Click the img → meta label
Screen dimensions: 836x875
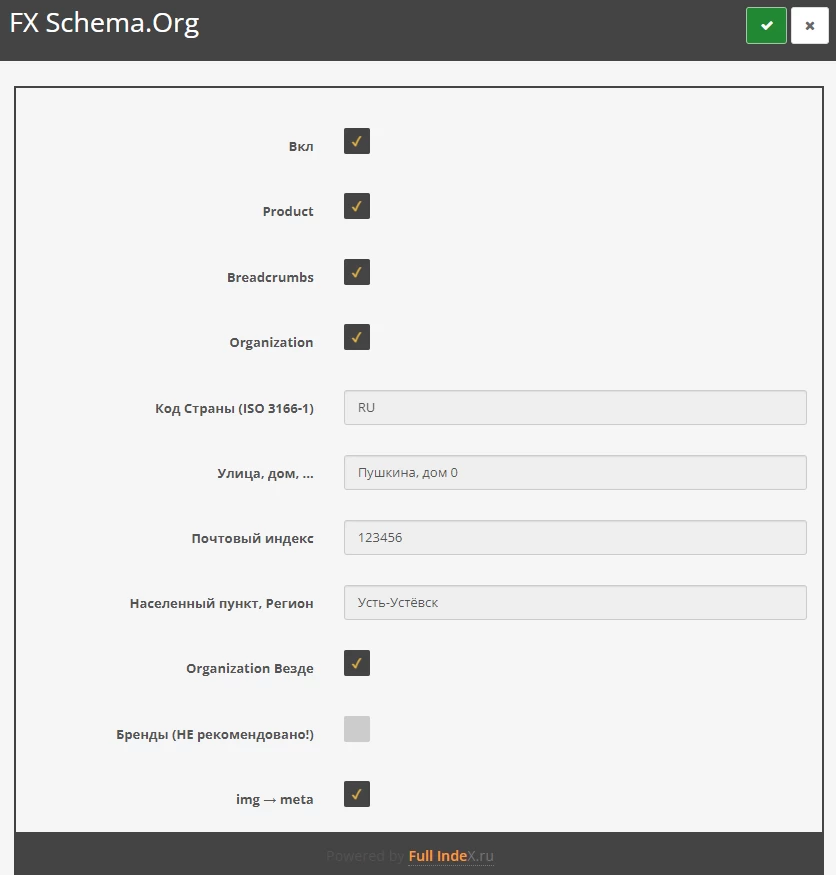point(275,800)
